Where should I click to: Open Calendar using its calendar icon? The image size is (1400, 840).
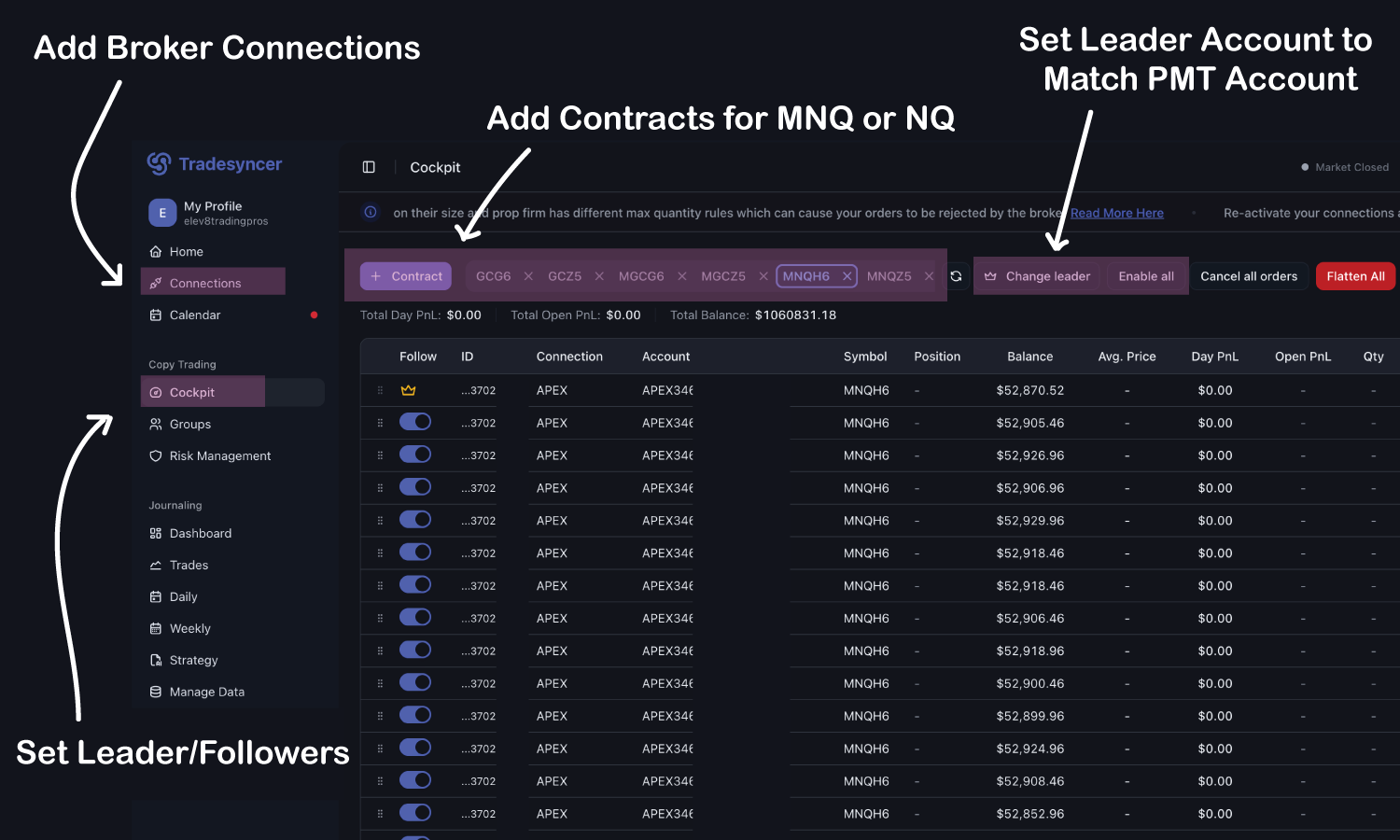click(155, 315)
